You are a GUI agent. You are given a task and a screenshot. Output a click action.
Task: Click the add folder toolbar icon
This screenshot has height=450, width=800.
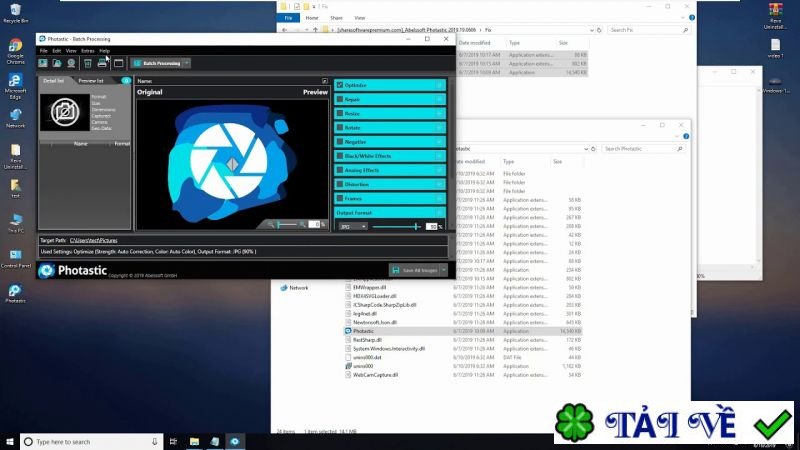(x=57, y=63)
